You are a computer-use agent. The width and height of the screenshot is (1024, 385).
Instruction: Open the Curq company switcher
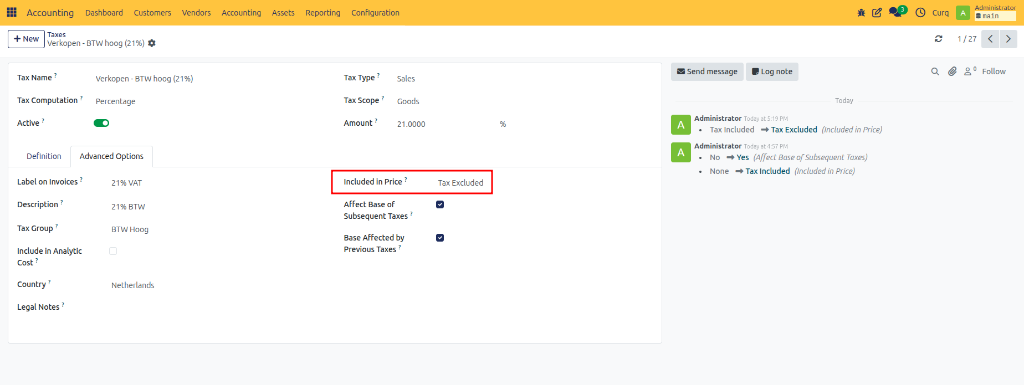pos(940,12)
